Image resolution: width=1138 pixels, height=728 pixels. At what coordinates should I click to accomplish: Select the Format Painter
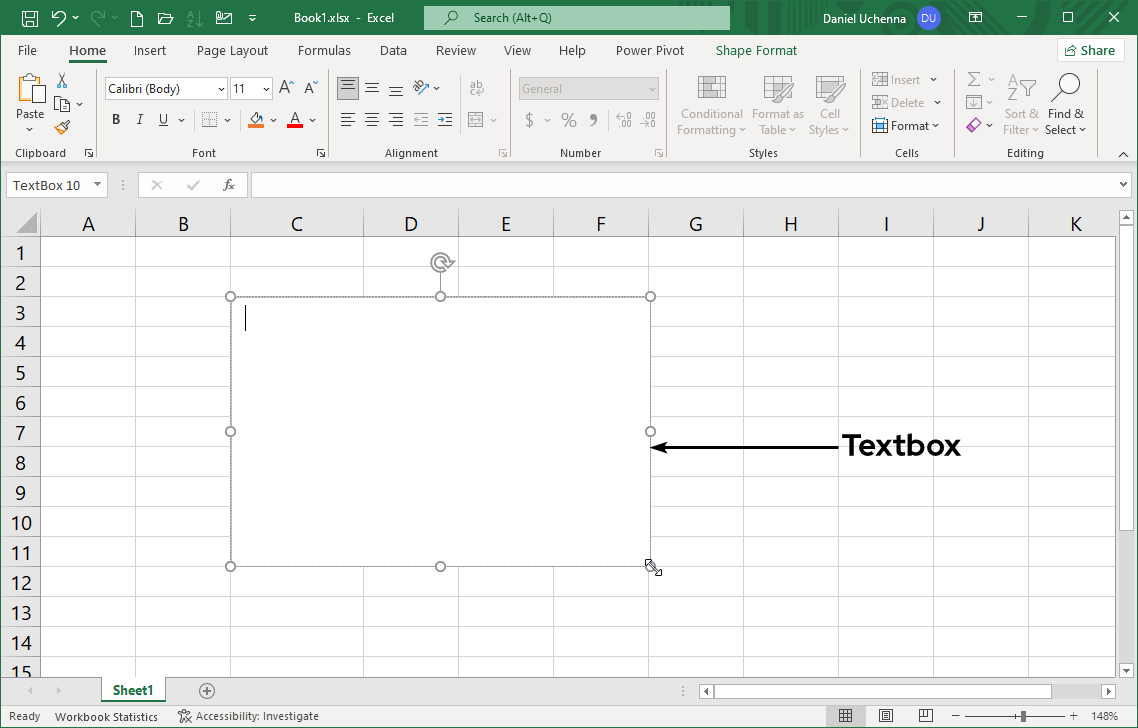click(60, 127)
